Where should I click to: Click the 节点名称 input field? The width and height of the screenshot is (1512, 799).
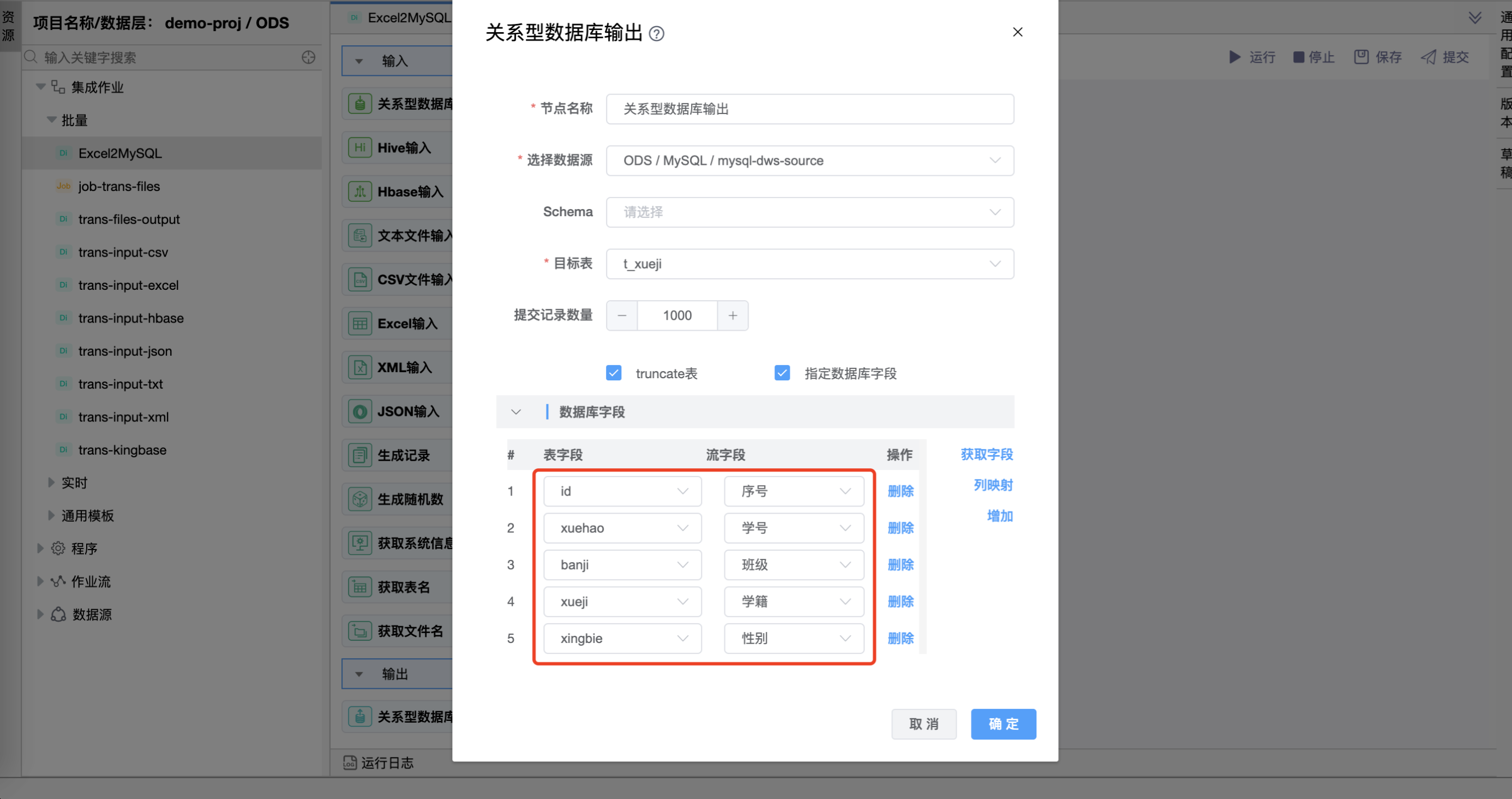tap(809, 109)
